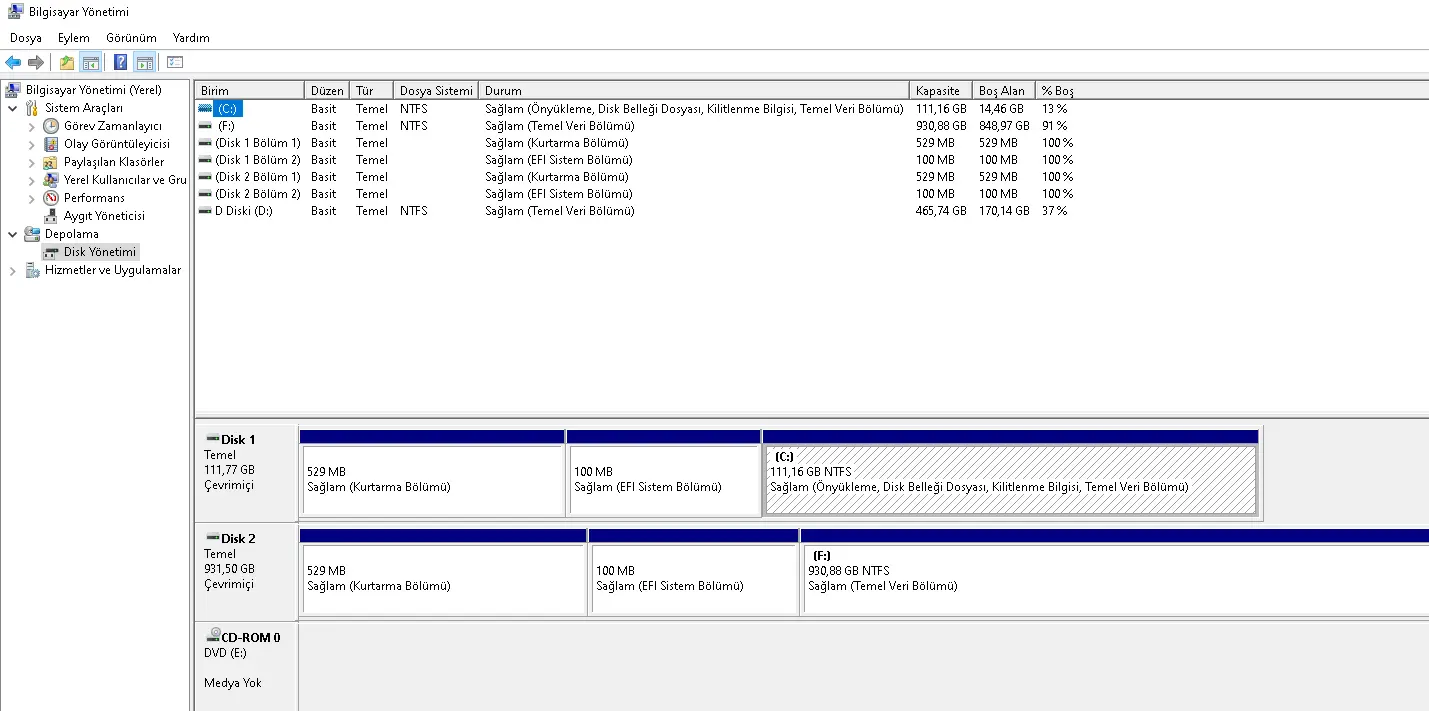Collapse the Depolama tree node
This screenshot has width=1429, height=711.
[12, 234]
